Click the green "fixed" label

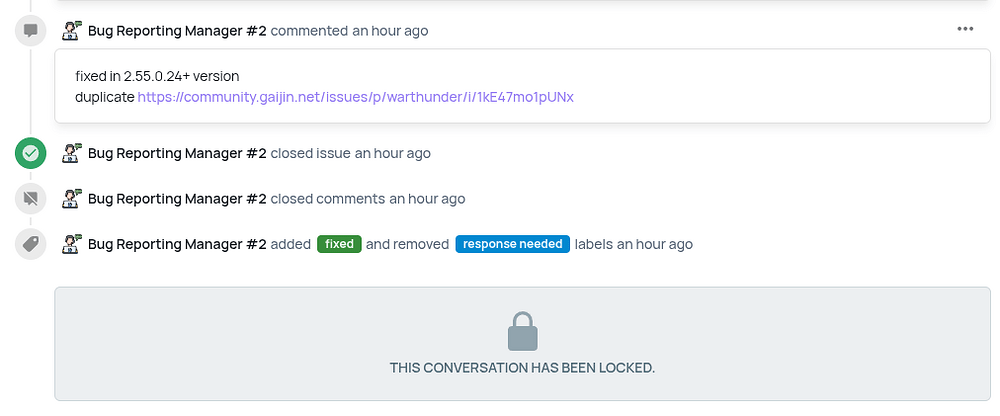(339, 244)
